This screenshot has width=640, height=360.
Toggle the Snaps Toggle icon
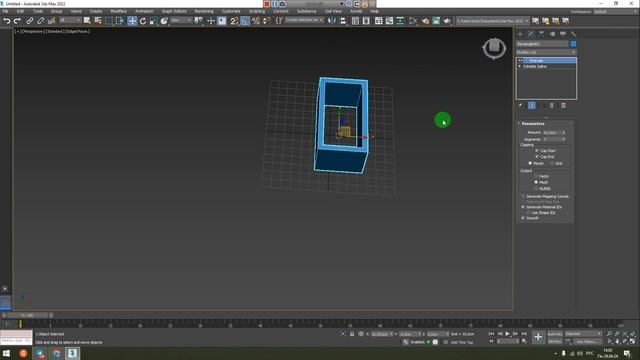(234, 20)
